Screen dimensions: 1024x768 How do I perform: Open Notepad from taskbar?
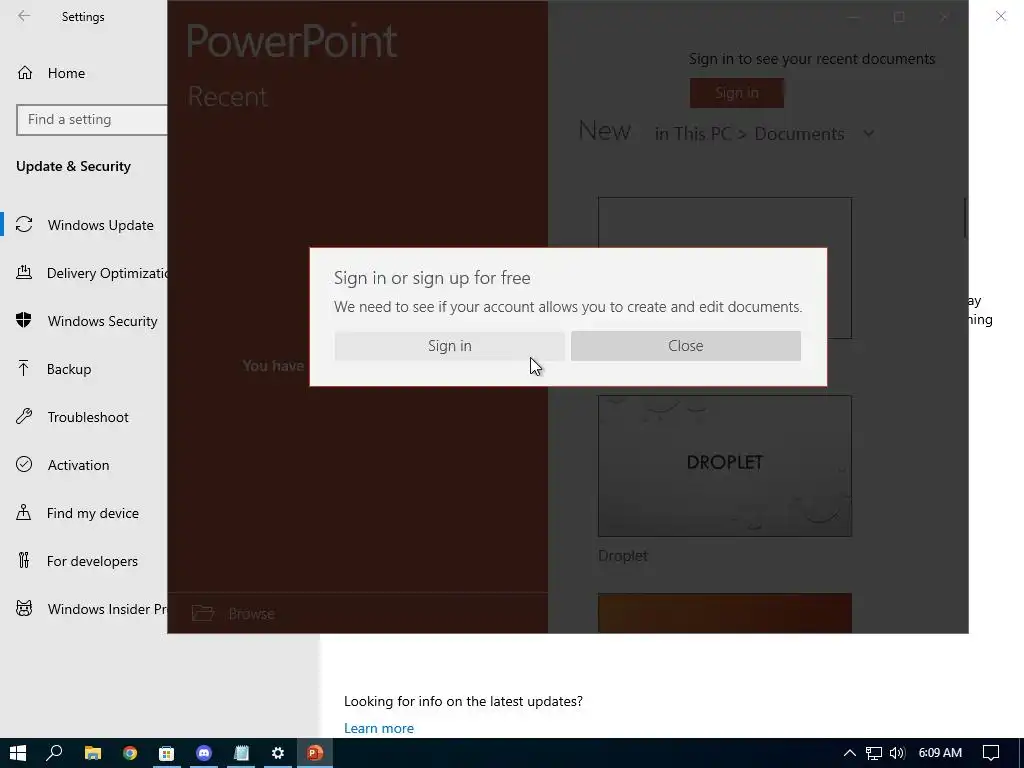point(241,753)
